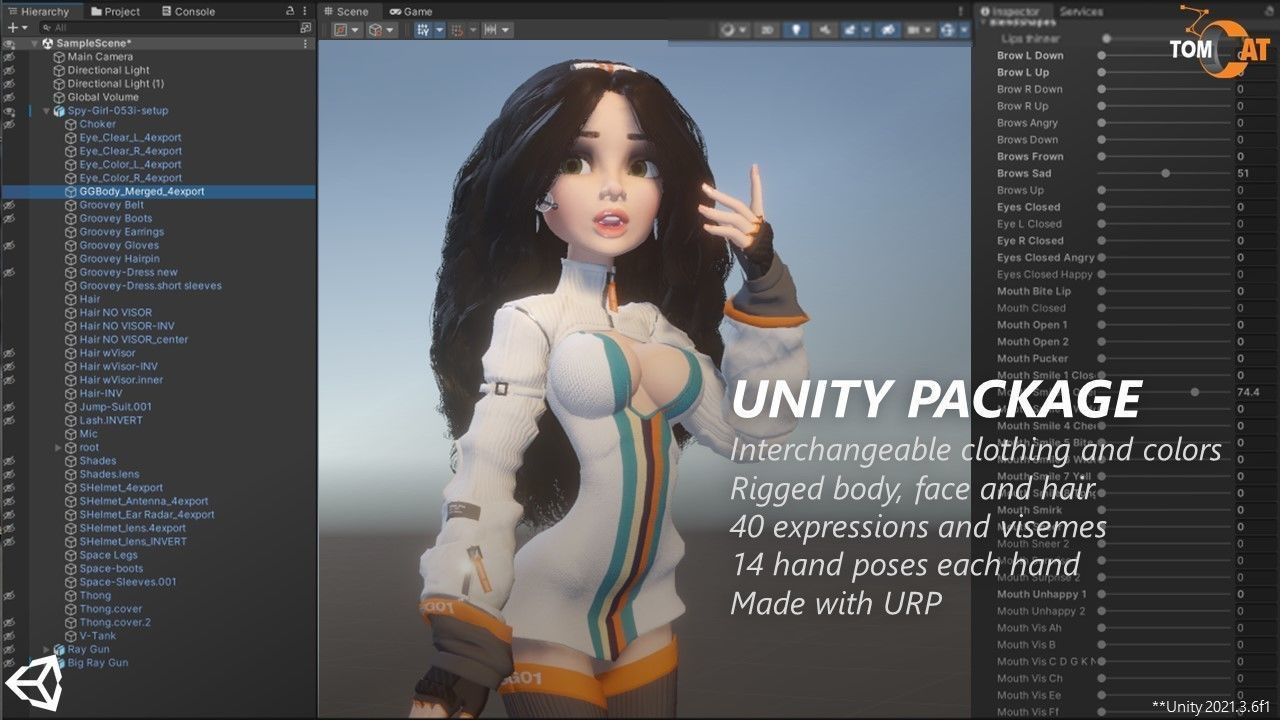Viewport: 1280px width, 720px height.
Task: Toggle scene view lighting in Scene toolbar
Action: 796,29
